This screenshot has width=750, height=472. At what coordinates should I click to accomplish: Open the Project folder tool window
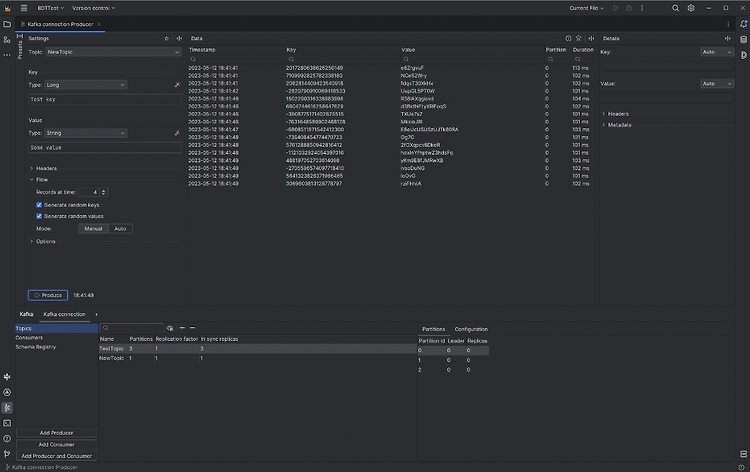[x=7, y=24]
